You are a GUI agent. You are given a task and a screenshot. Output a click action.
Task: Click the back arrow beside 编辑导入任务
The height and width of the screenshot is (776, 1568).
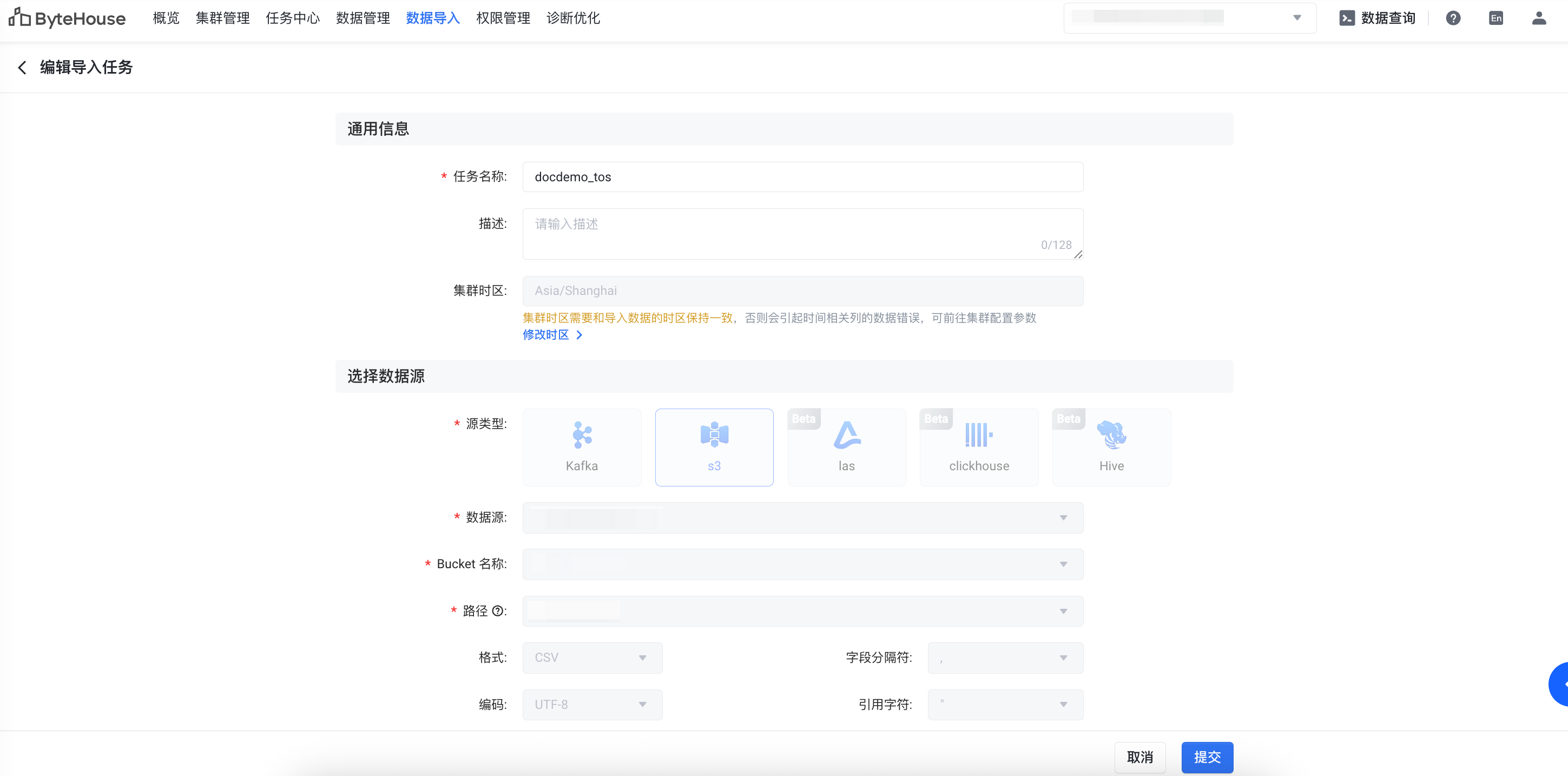point(23,67)
